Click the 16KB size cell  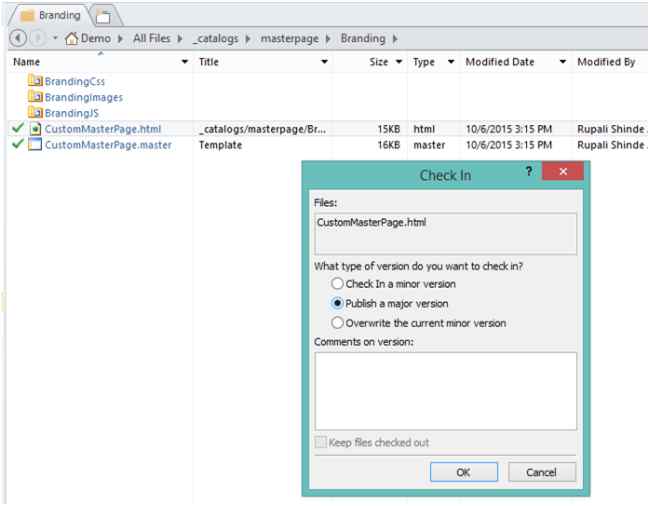click(x=389, y=145)
